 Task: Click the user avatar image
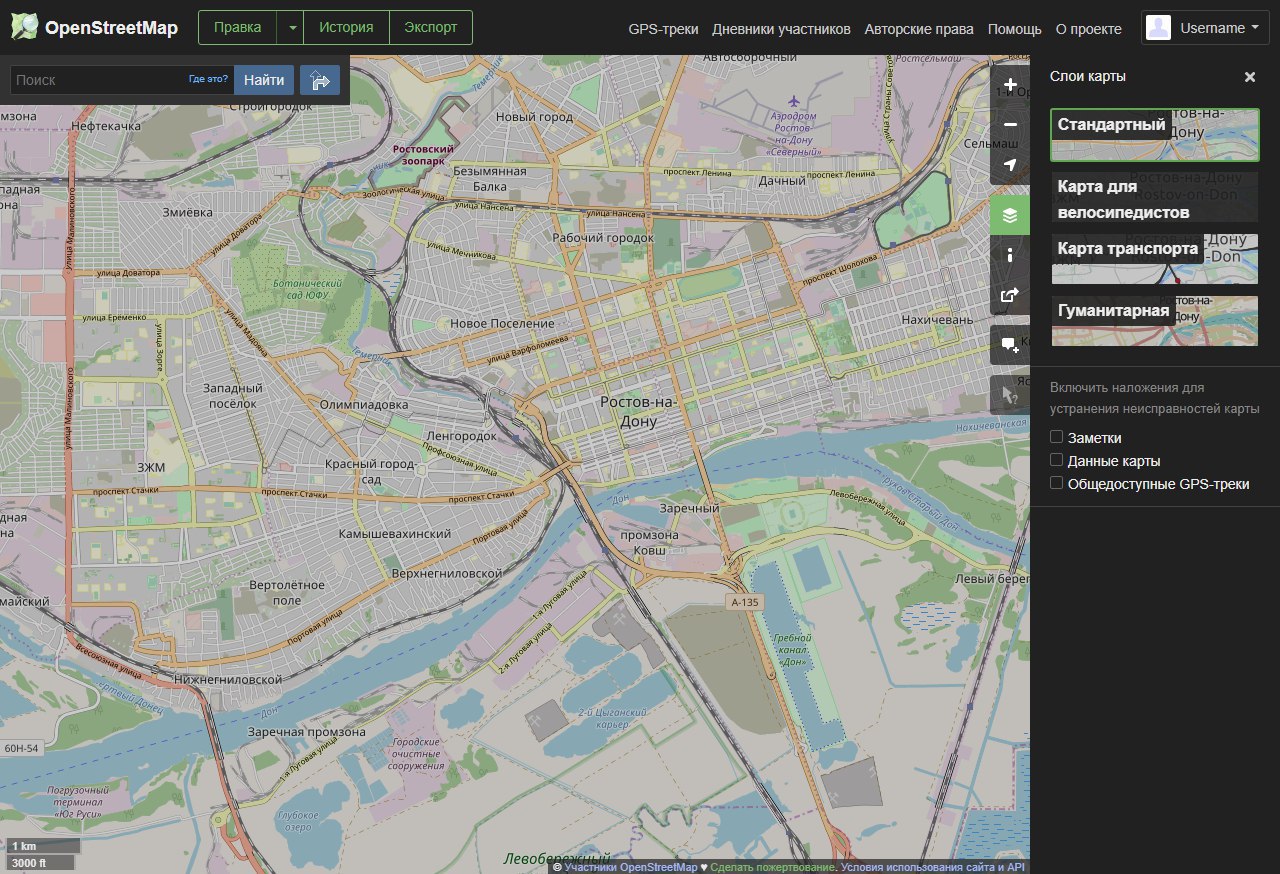[x=1159, y=28]
